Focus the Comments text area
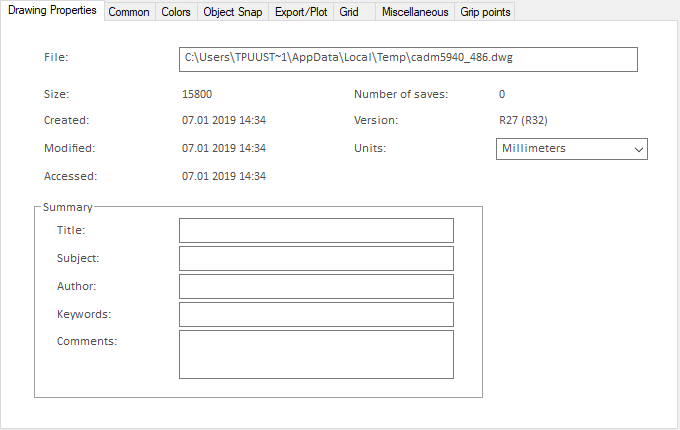 coord(316,355)
